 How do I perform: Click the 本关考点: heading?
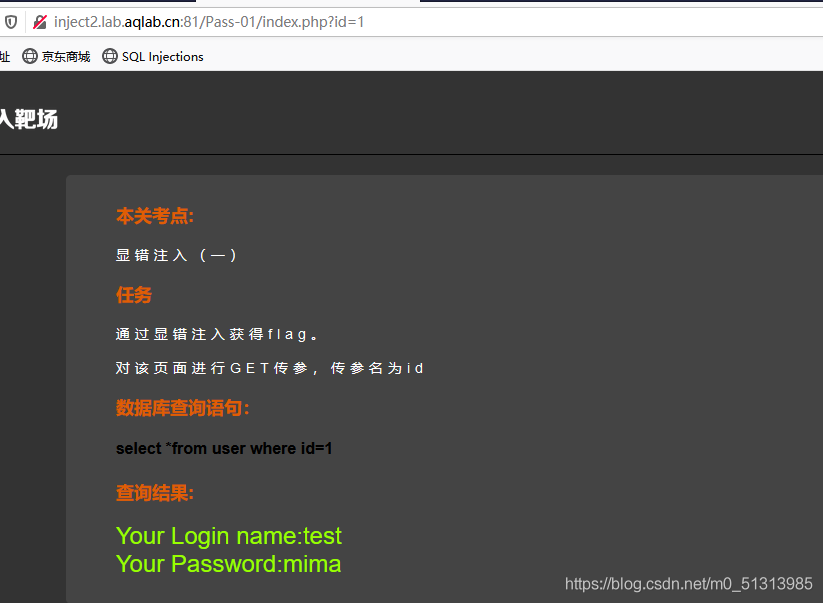click(x=155, y=216)
